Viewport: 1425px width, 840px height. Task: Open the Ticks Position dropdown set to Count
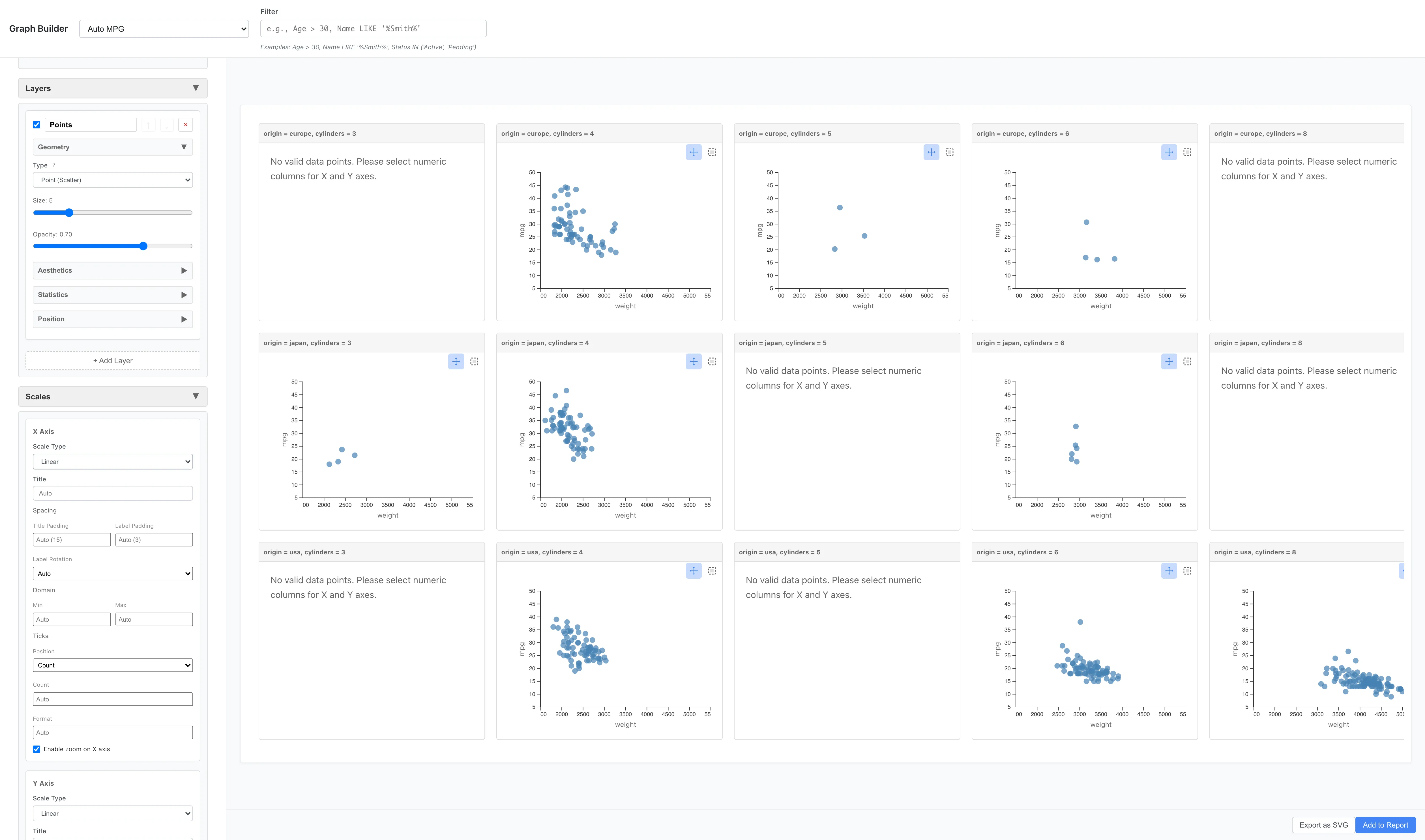pos(113,665)
